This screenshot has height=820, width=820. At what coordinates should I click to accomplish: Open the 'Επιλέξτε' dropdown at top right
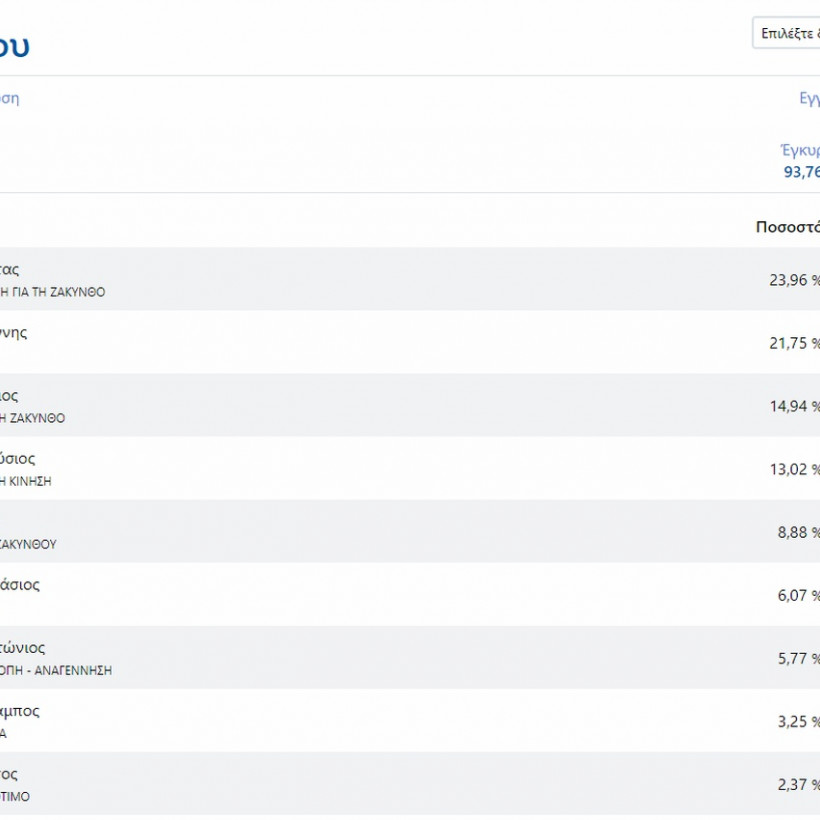click(x=787, y=33)
